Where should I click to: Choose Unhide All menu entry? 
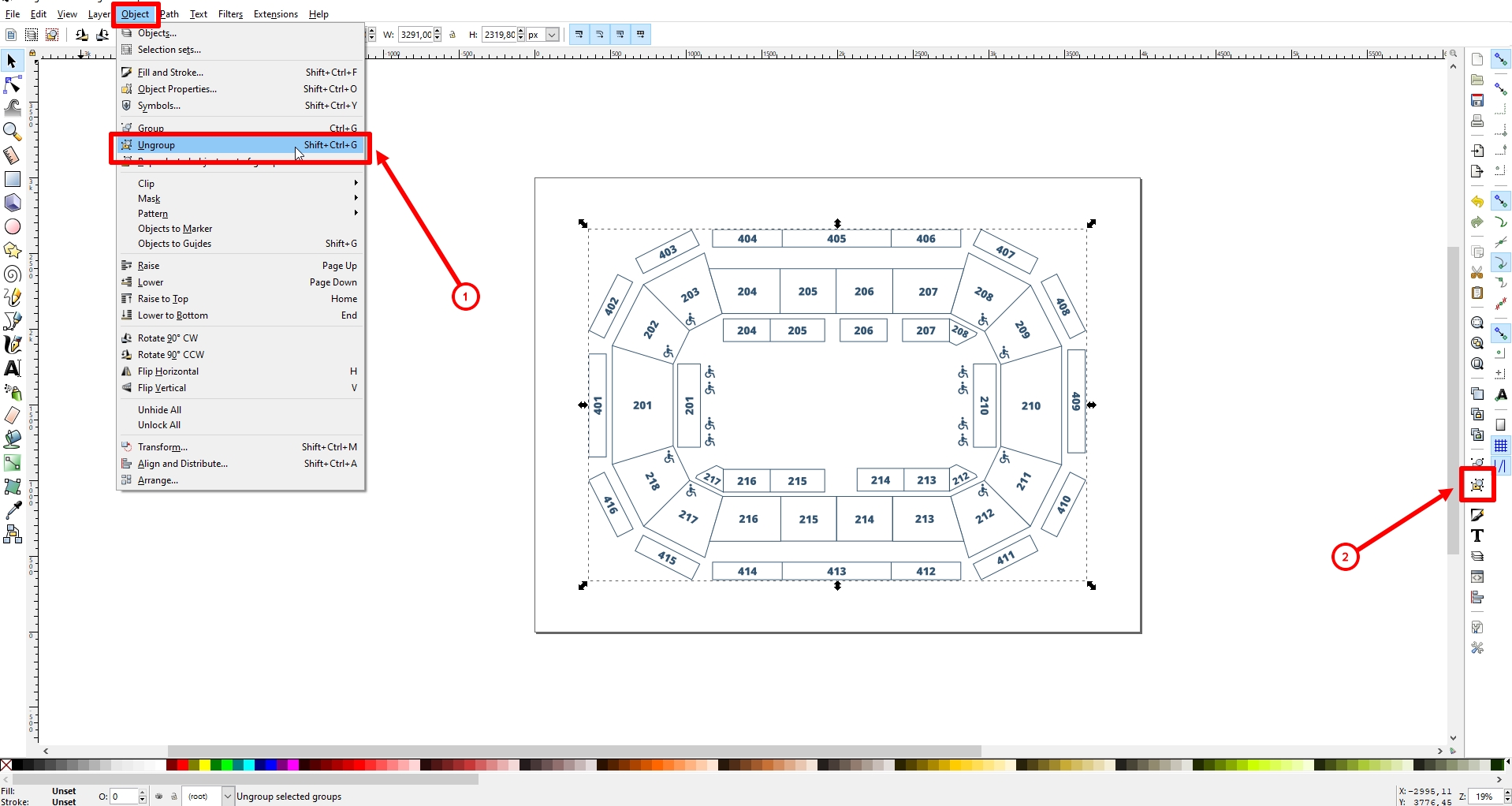pos(240,410)
